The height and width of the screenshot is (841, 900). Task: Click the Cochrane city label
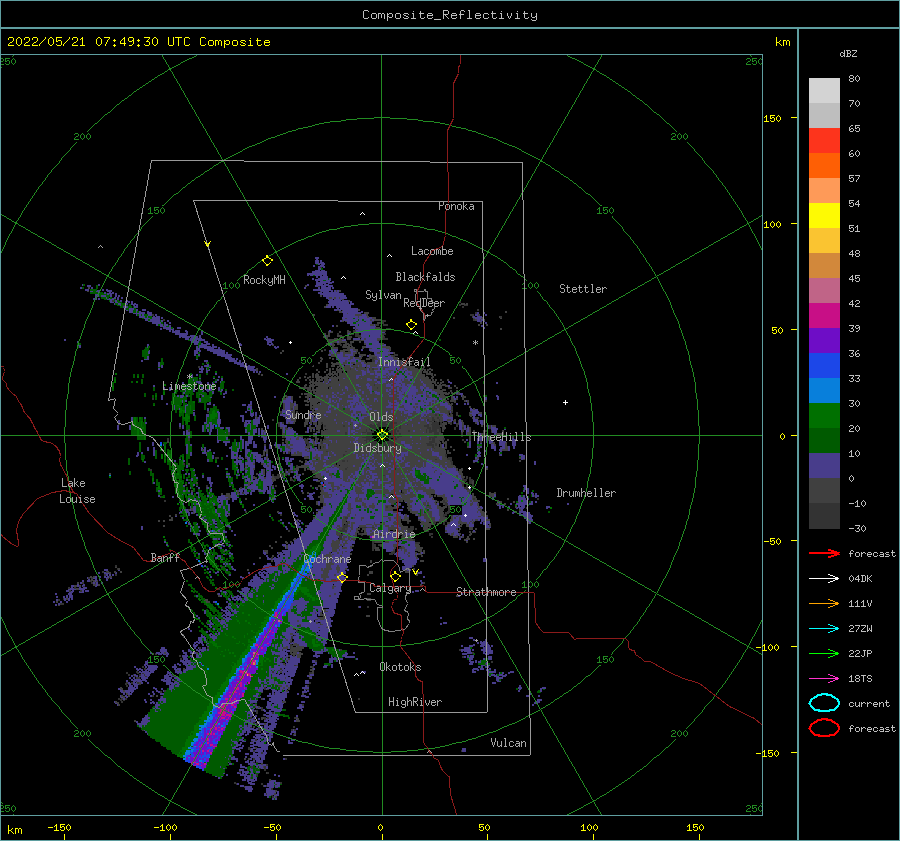(x=327, y=559)
